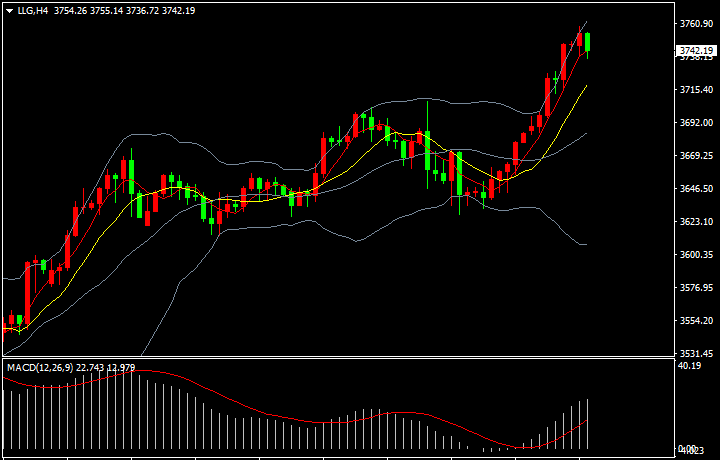Select the low value 3736.72 in header
Viewport: 720px width, 460px height.
[x=142, y=11]
